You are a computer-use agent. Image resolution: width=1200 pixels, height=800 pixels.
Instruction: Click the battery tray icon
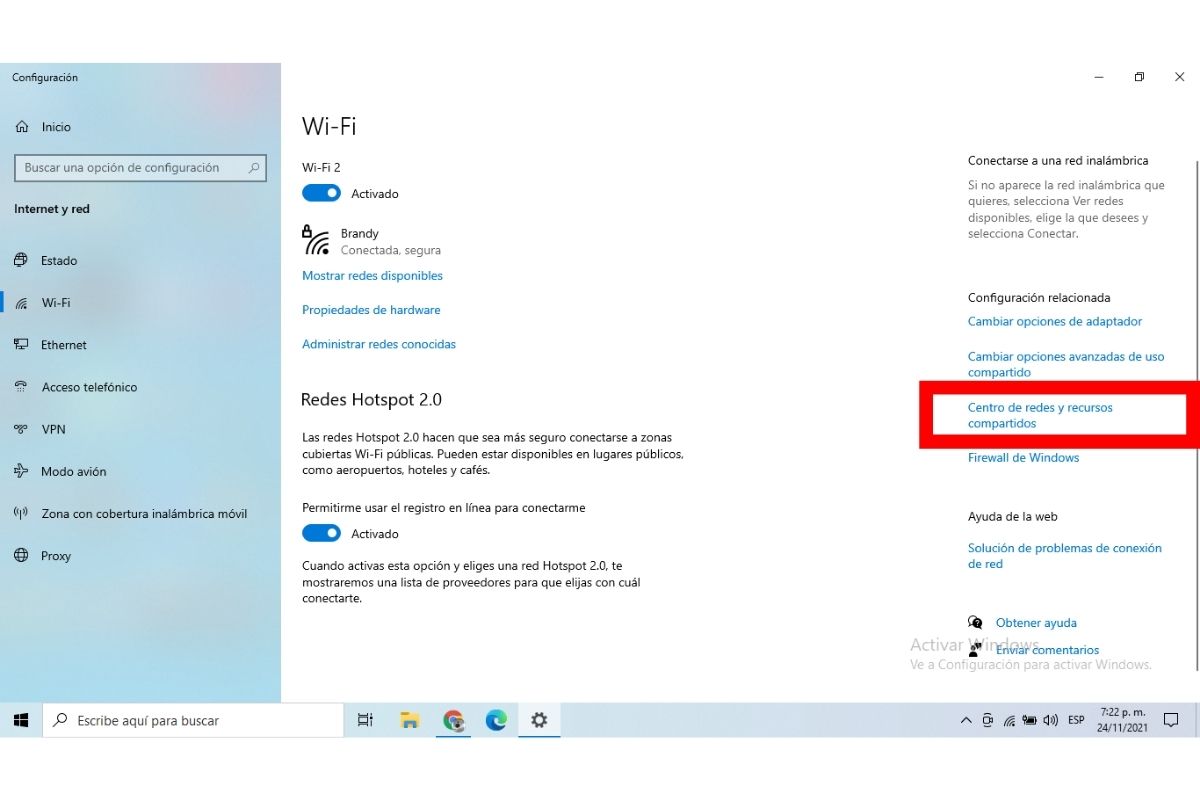(1029, 720)
